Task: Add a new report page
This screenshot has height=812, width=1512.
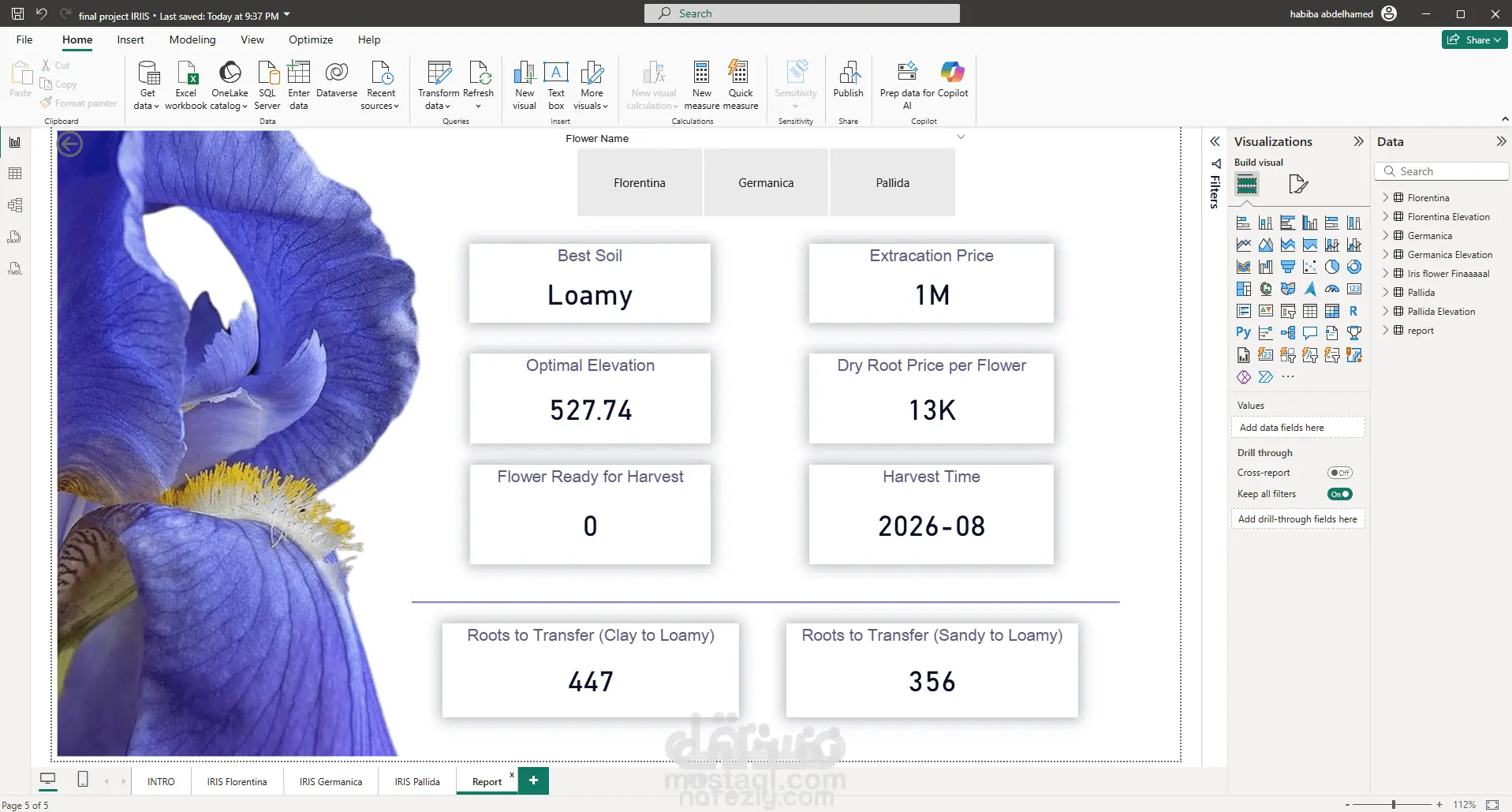Action: [x=534, y=780]
